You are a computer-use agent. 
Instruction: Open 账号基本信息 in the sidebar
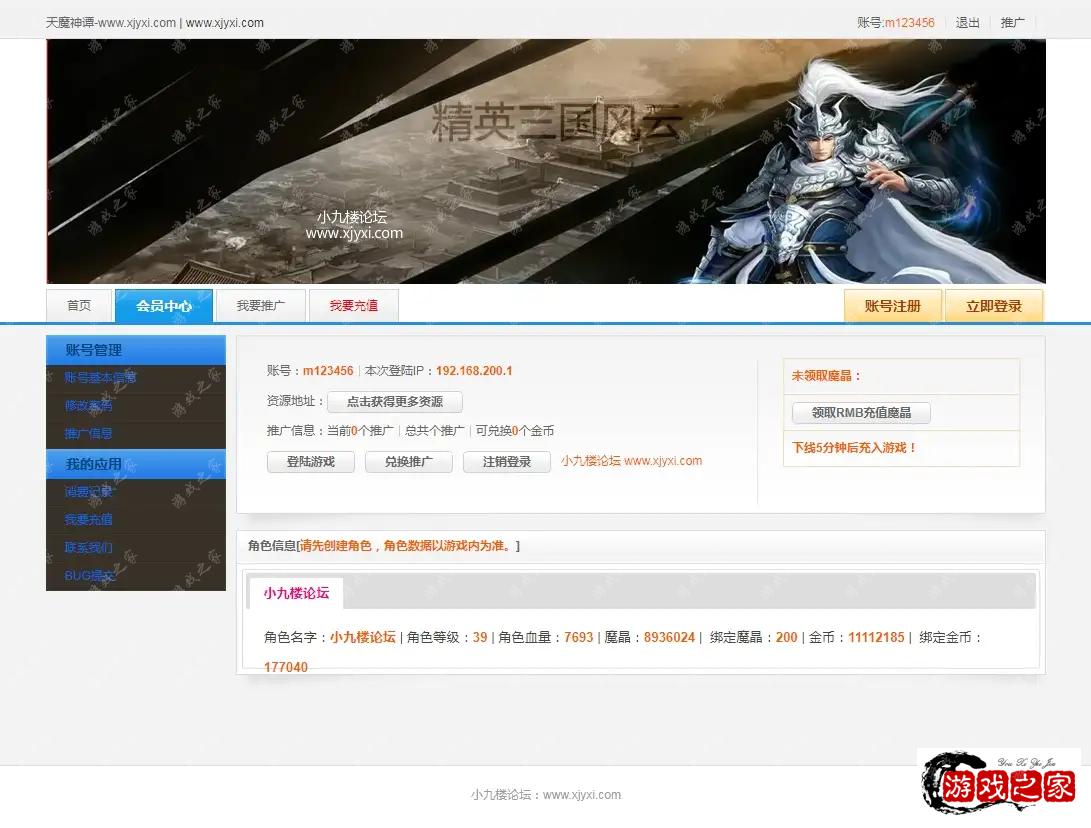coord(101,378)
